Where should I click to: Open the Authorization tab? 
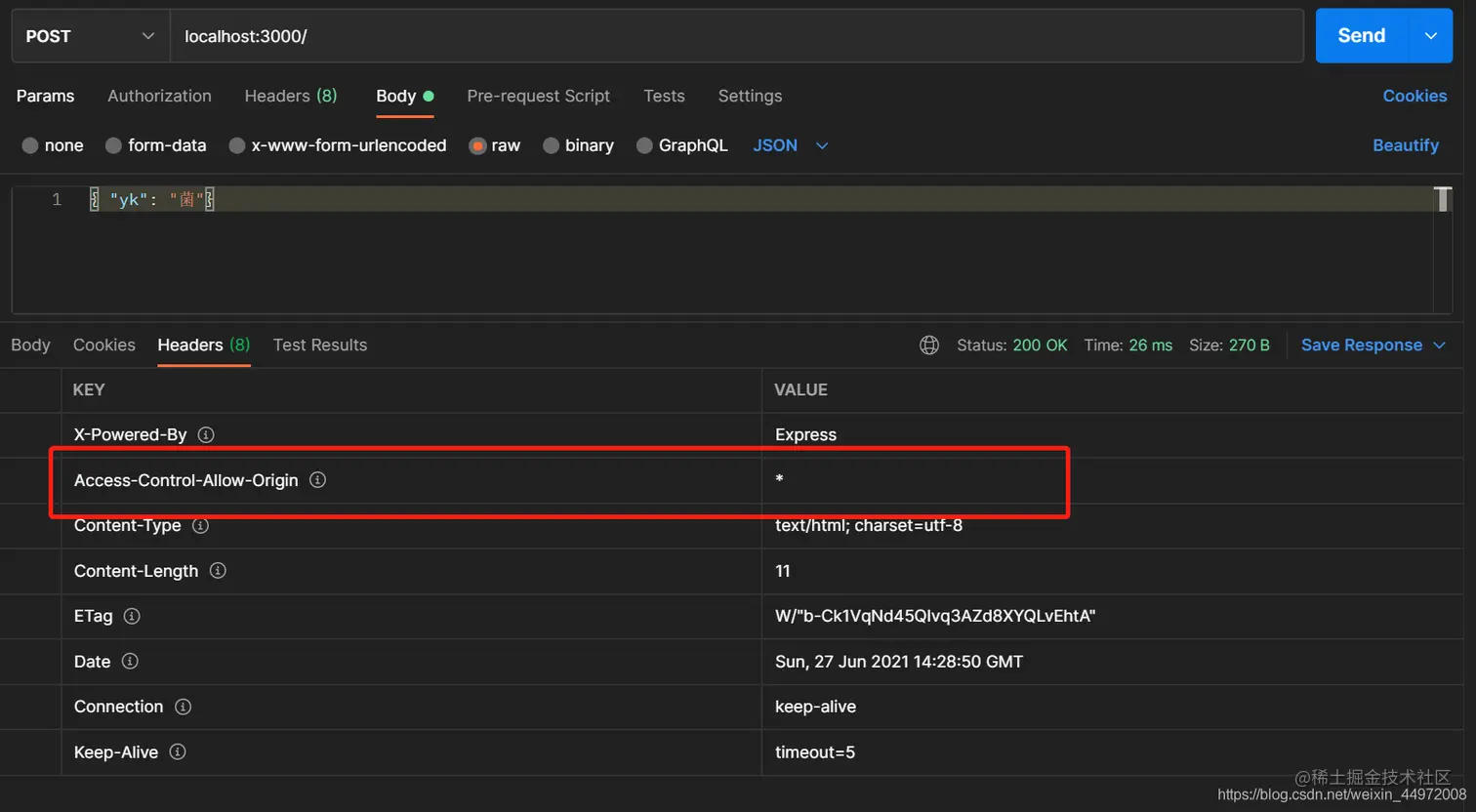pos(159,96)
